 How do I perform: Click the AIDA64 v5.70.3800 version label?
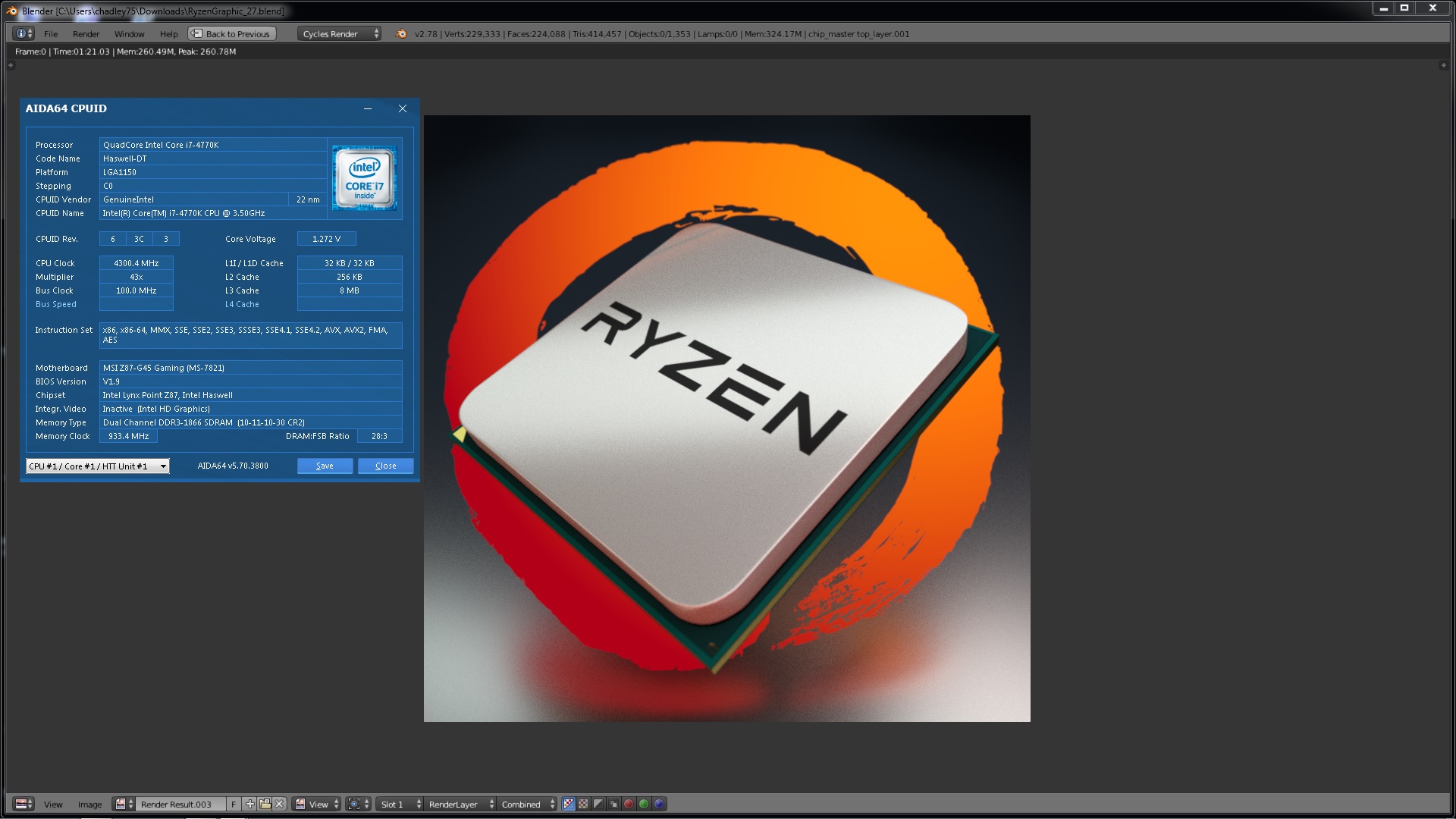[x=233, y=466]
